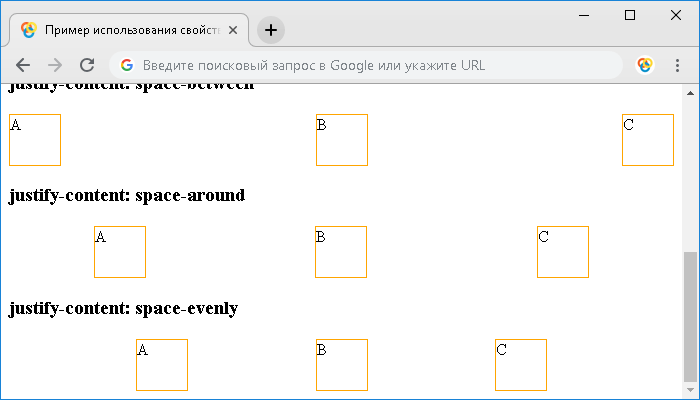Screen dimensions: 700x400
Task: Click box C under space-evenly
Action: coord(521,365)
